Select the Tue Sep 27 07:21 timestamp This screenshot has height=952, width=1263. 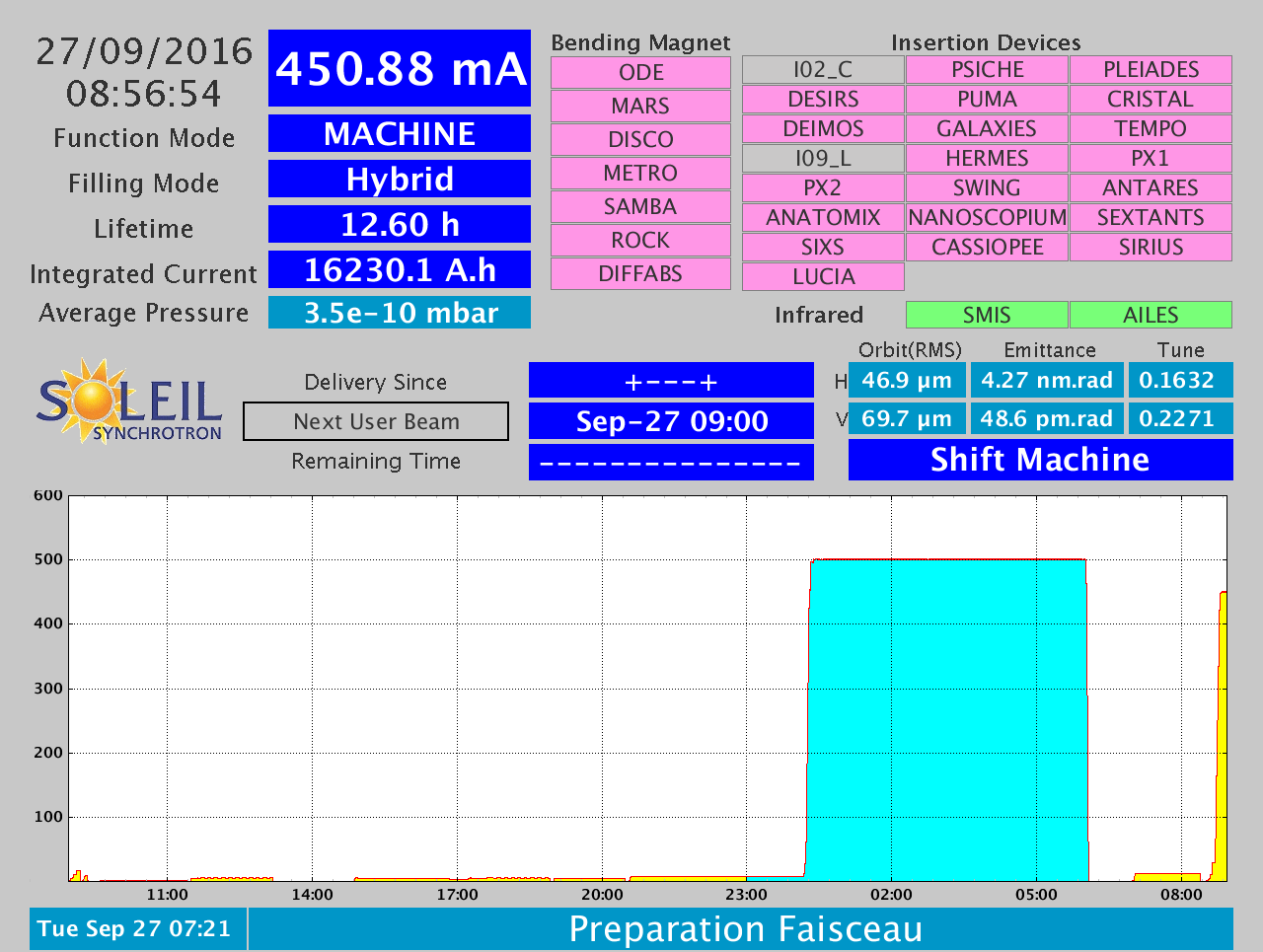pyautogui.click(x=137, y=929)
